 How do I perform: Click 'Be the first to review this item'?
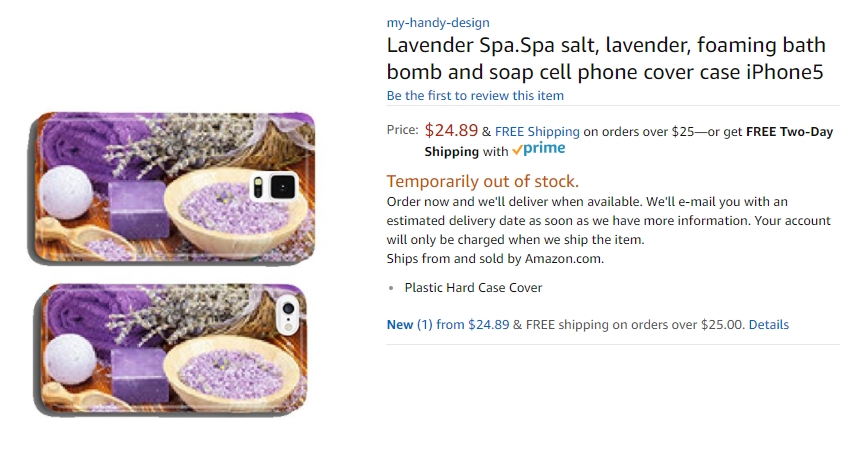(475, 96)
